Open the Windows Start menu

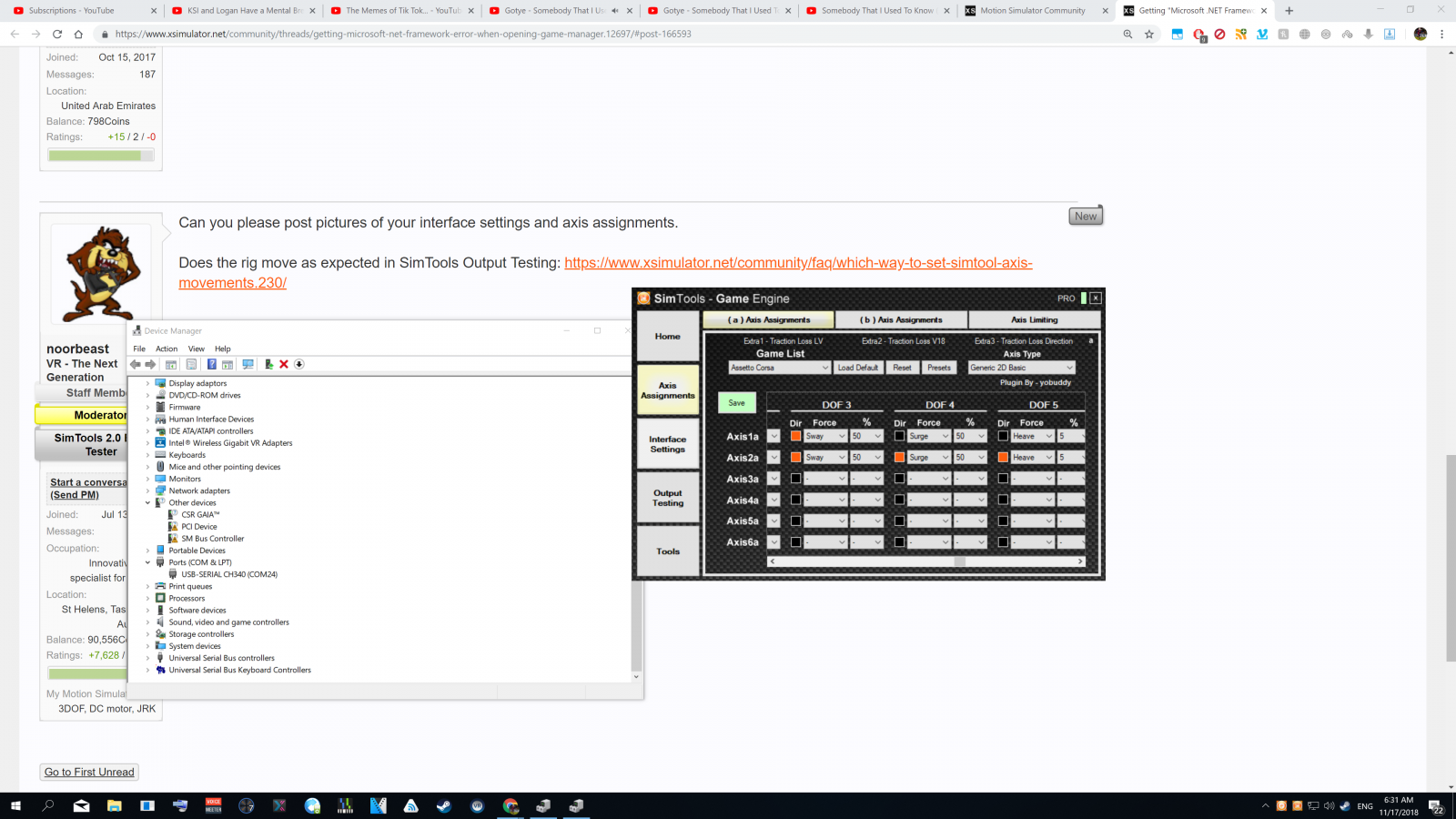15,805
